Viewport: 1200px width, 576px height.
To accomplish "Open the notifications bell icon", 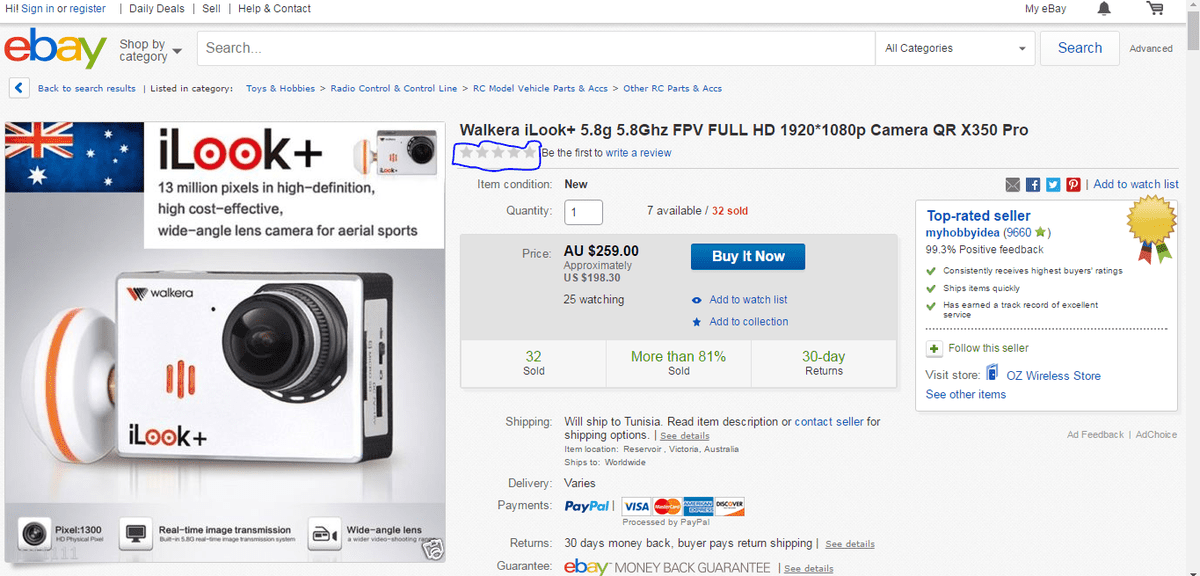I will (1104, 9).
